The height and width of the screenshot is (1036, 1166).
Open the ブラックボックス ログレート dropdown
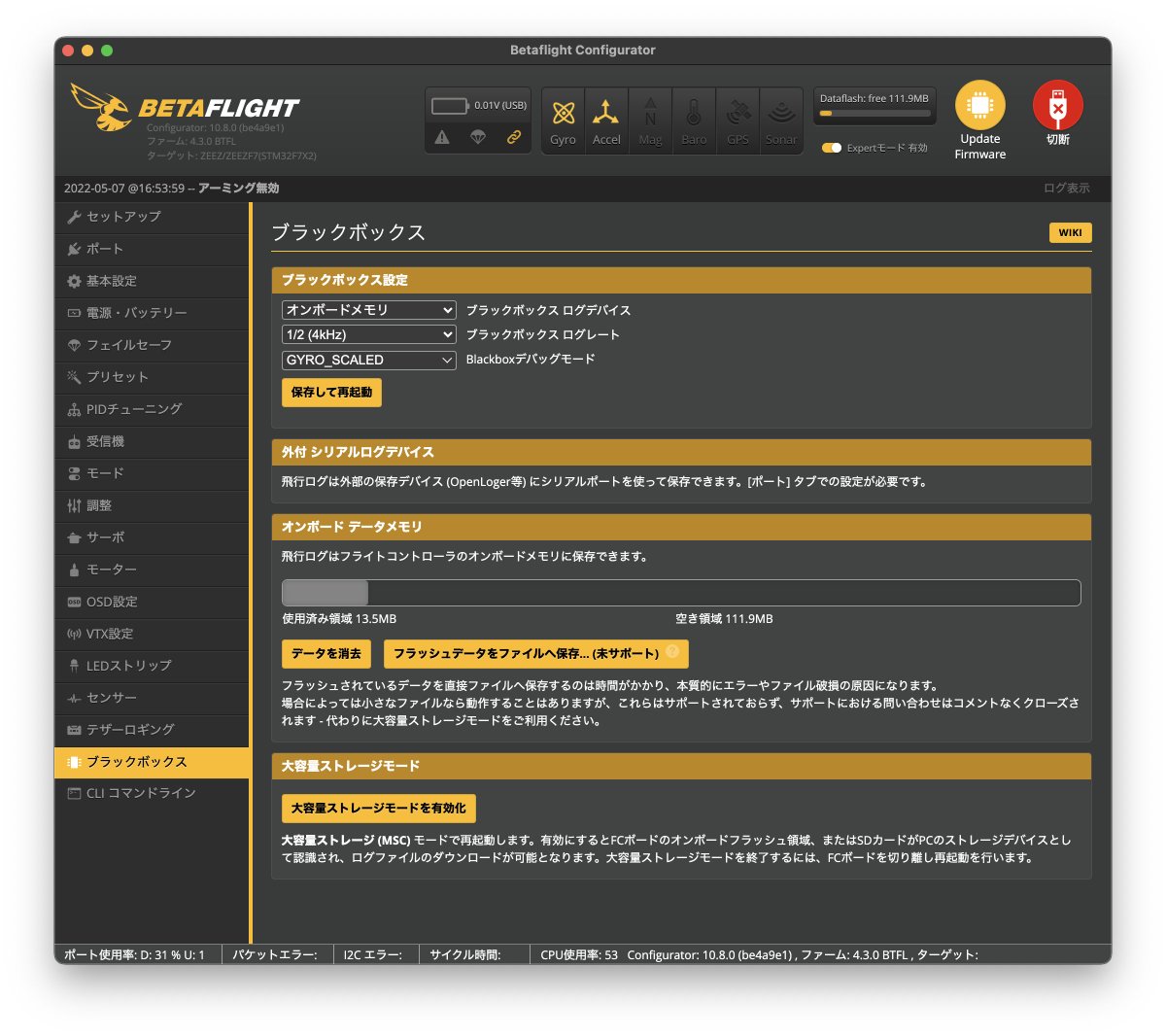click(x=369, y=334)
